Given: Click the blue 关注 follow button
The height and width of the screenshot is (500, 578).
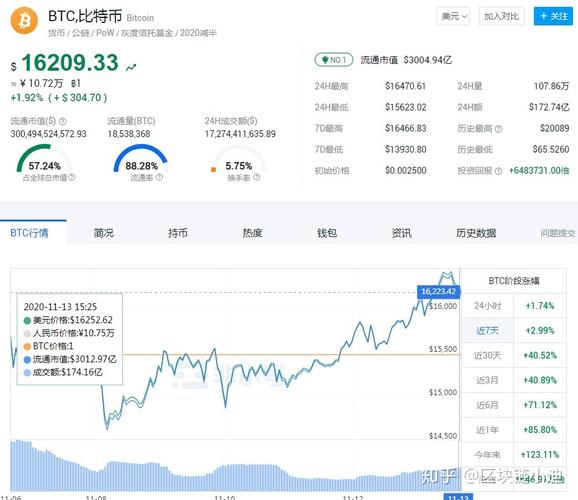Looking at the screenshot, I should (x=553, y=16).
